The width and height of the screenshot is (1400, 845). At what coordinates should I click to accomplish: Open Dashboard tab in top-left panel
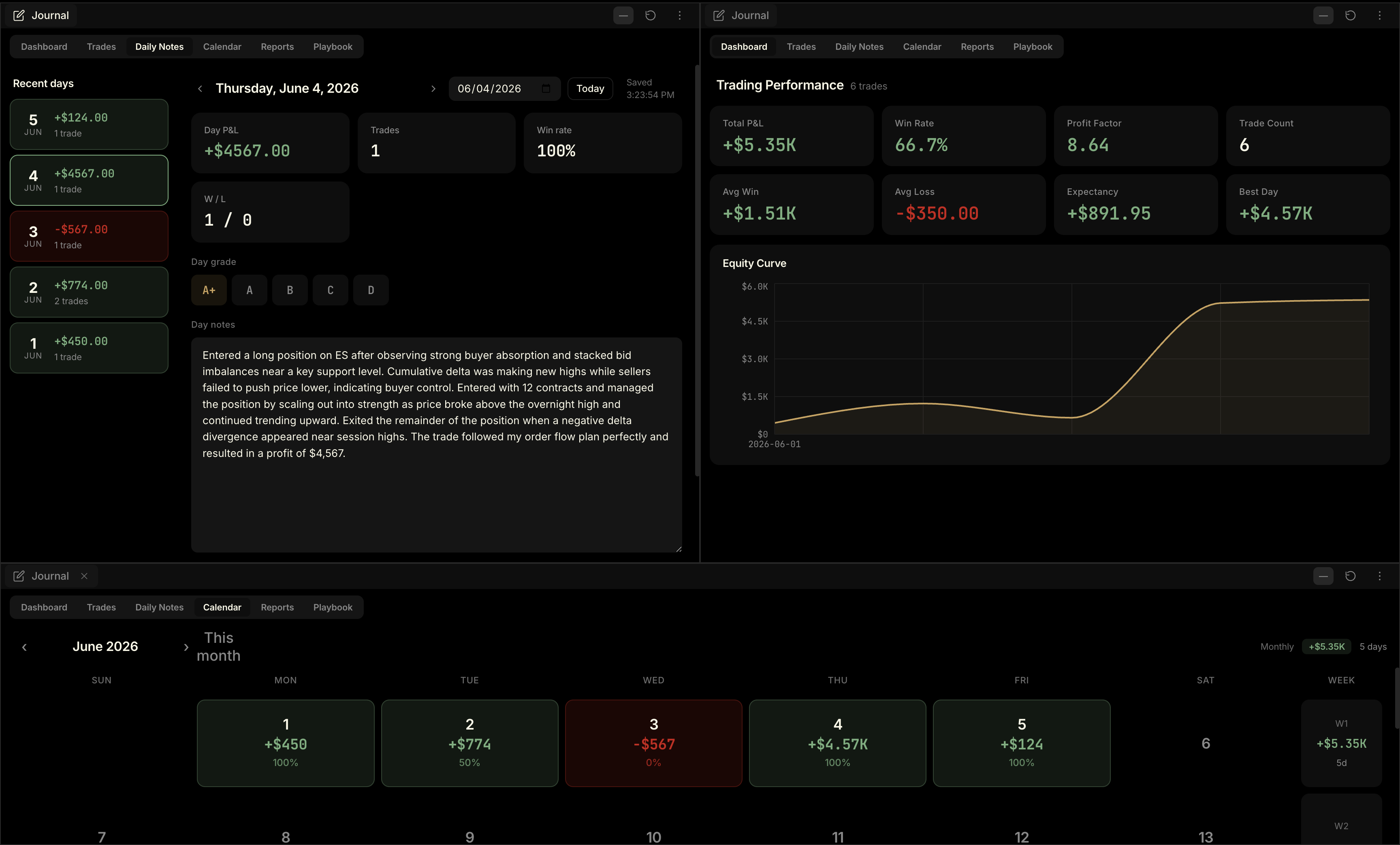(44, 47)
